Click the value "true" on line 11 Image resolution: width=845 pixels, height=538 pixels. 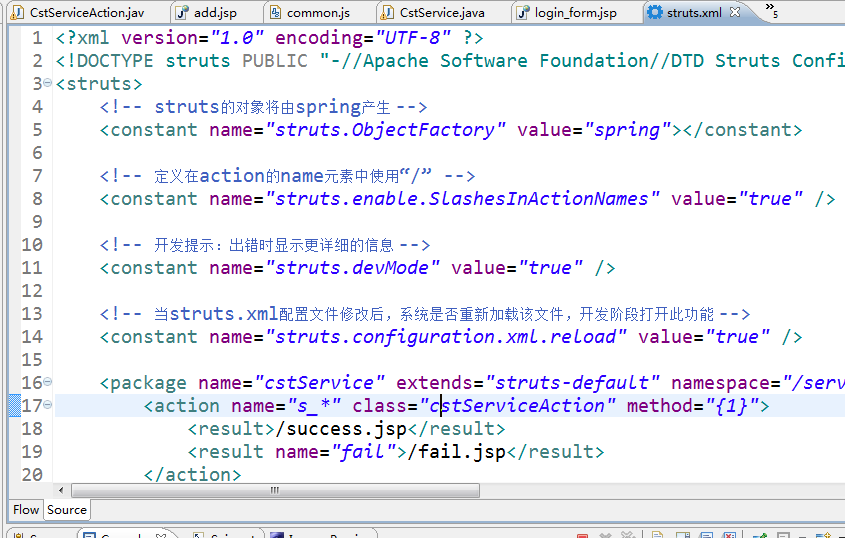click(551, 268)
